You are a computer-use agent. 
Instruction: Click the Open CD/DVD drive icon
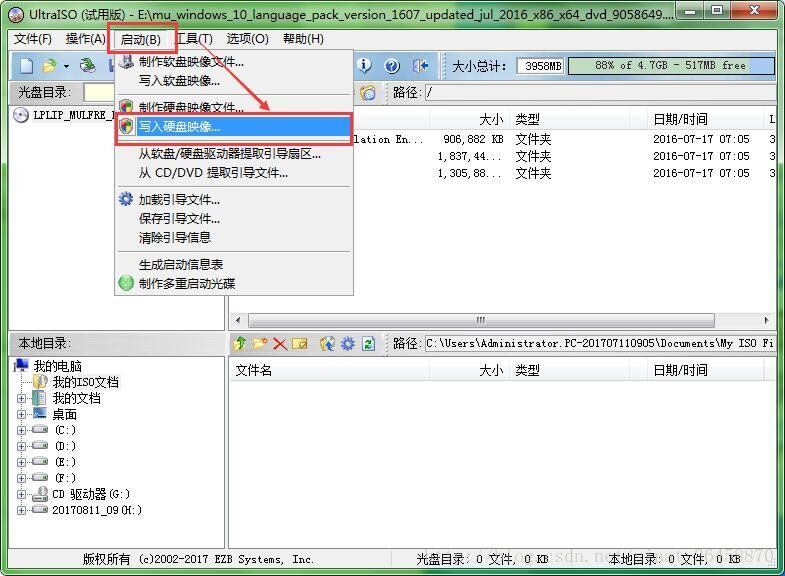tap(88, 66)
